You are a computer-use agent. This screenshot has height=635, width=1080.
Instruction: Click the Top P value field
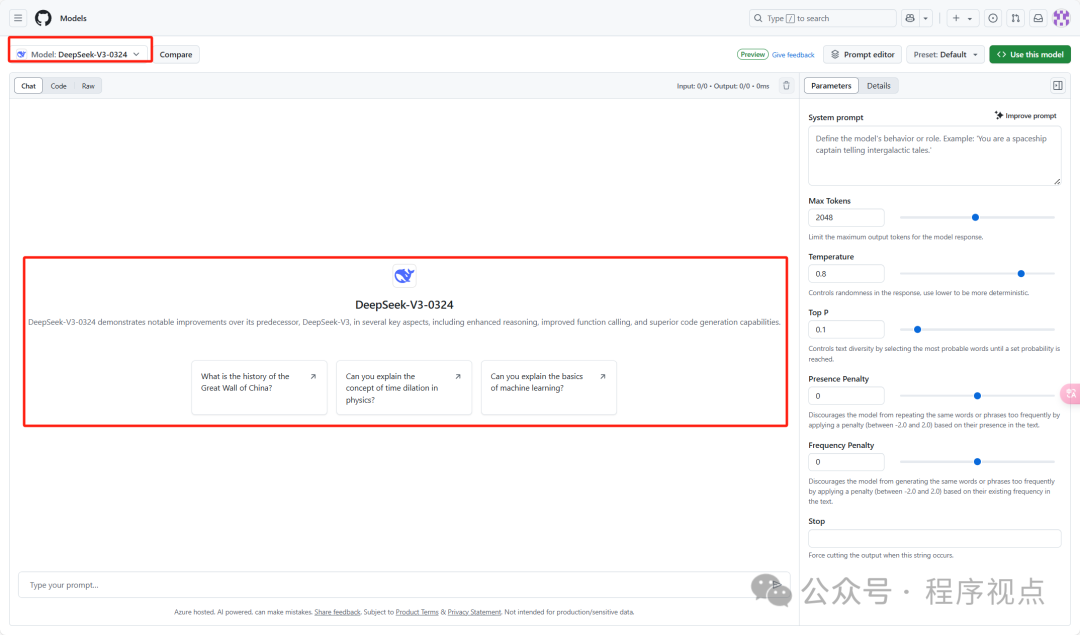tap(846, 329)
